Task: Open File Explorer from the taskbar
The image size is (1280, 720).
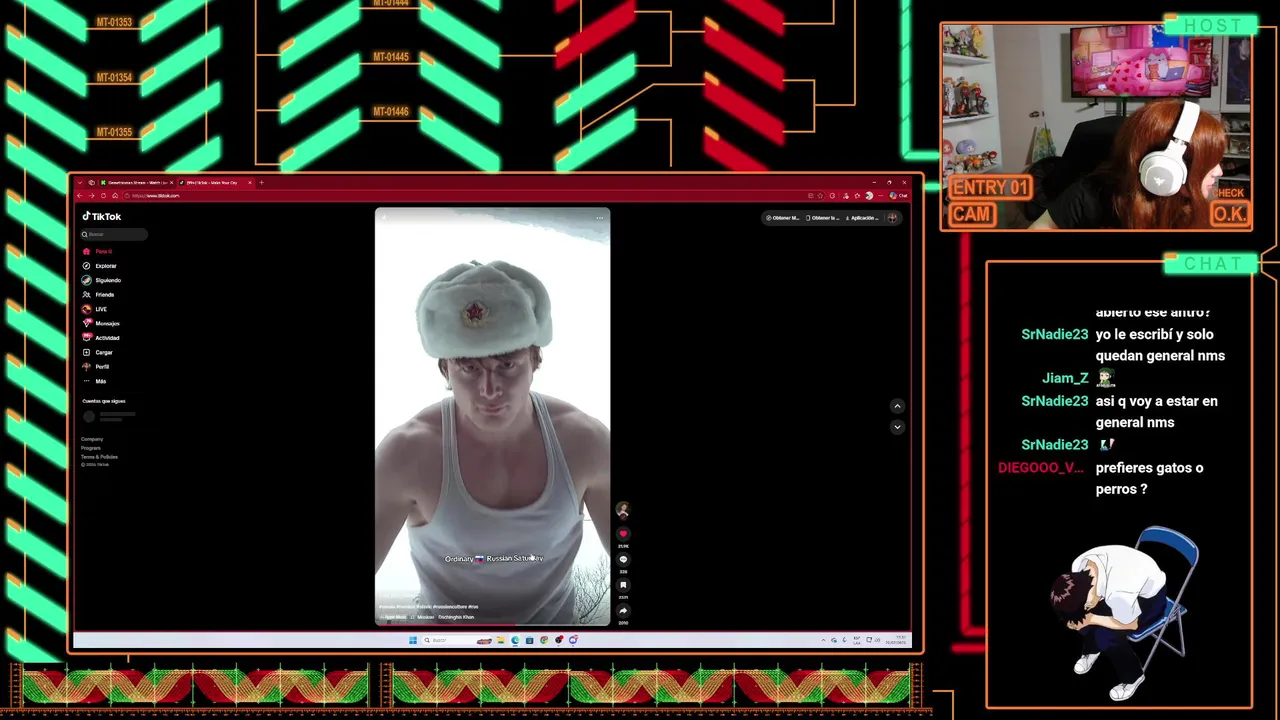Action: pyautogui.click(x=501, y=640)
